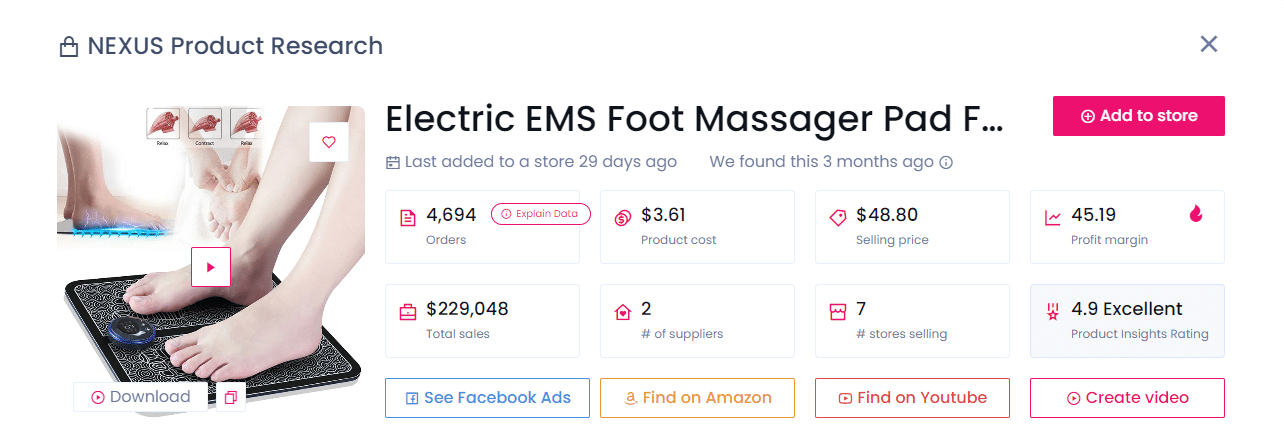Screen dimensions: 1284x436
Task: Click the Create video button
Action: (1127, 398)
